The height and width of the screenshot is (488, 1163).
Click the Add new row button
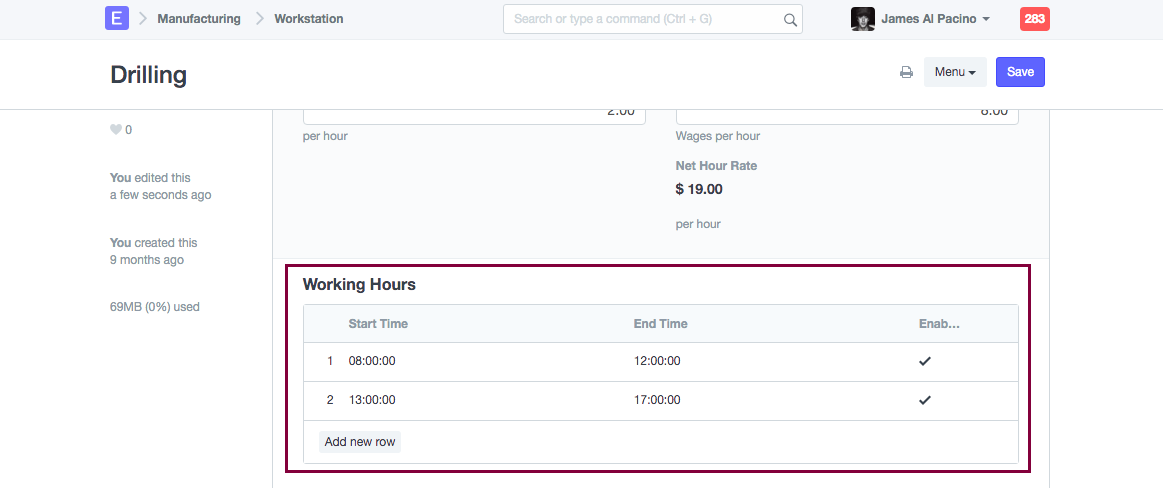point(360,442)
